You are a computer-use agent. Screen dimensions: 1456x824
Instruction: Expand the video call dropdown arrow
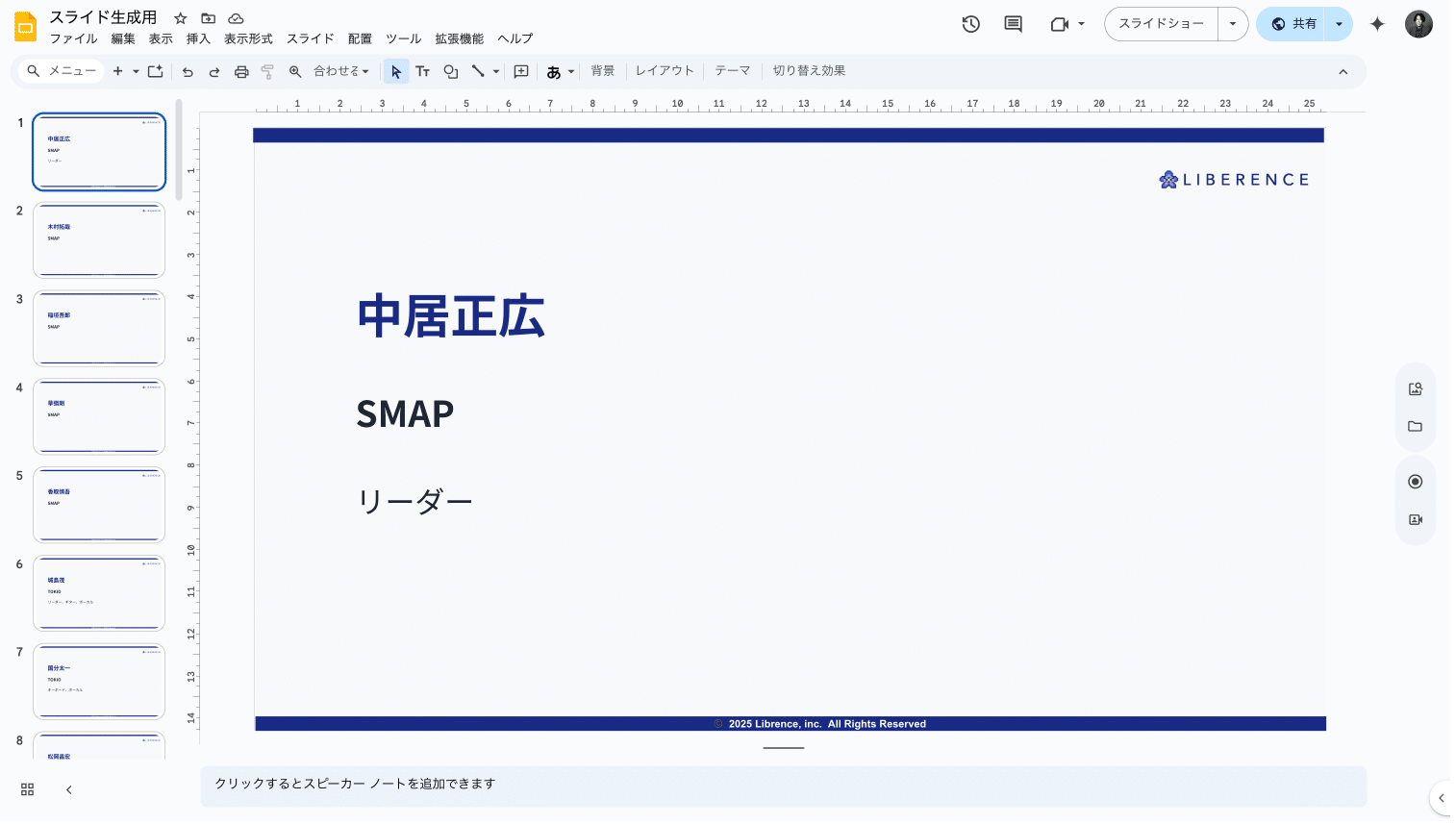(1082, 24)
